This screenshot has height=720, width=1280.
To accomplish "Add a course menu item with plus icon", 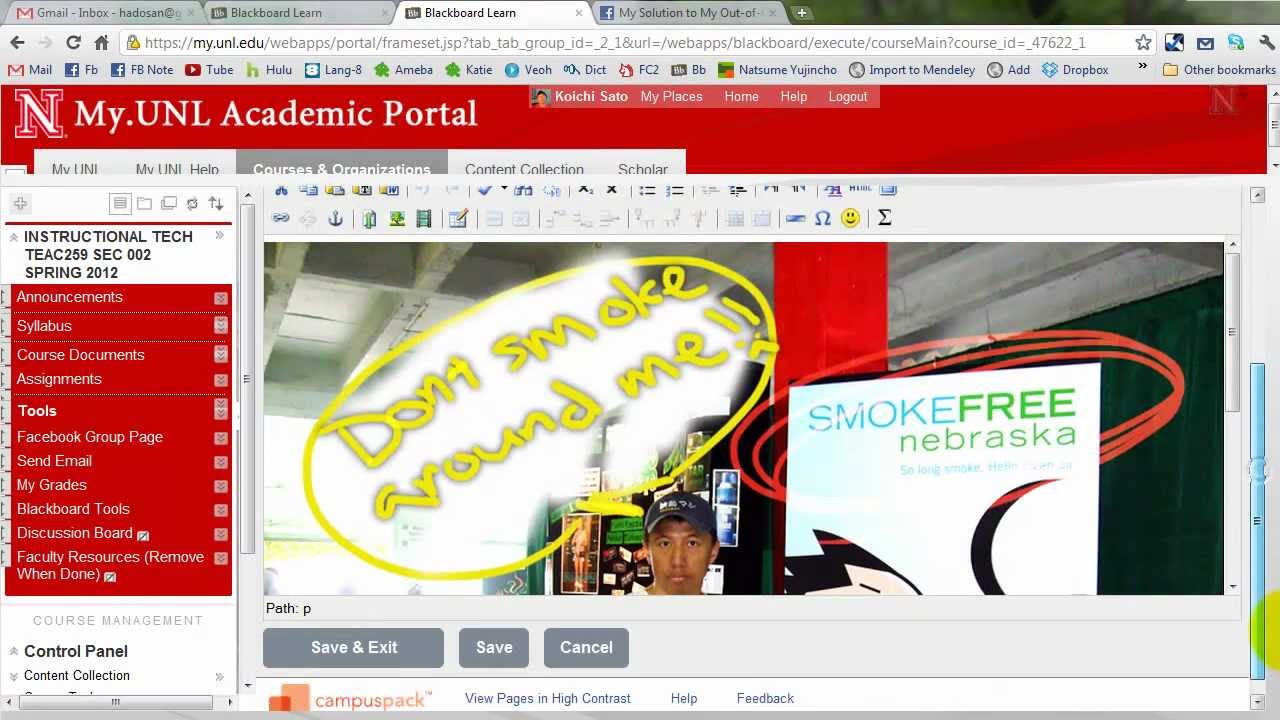I will click(x=20, y=204).
